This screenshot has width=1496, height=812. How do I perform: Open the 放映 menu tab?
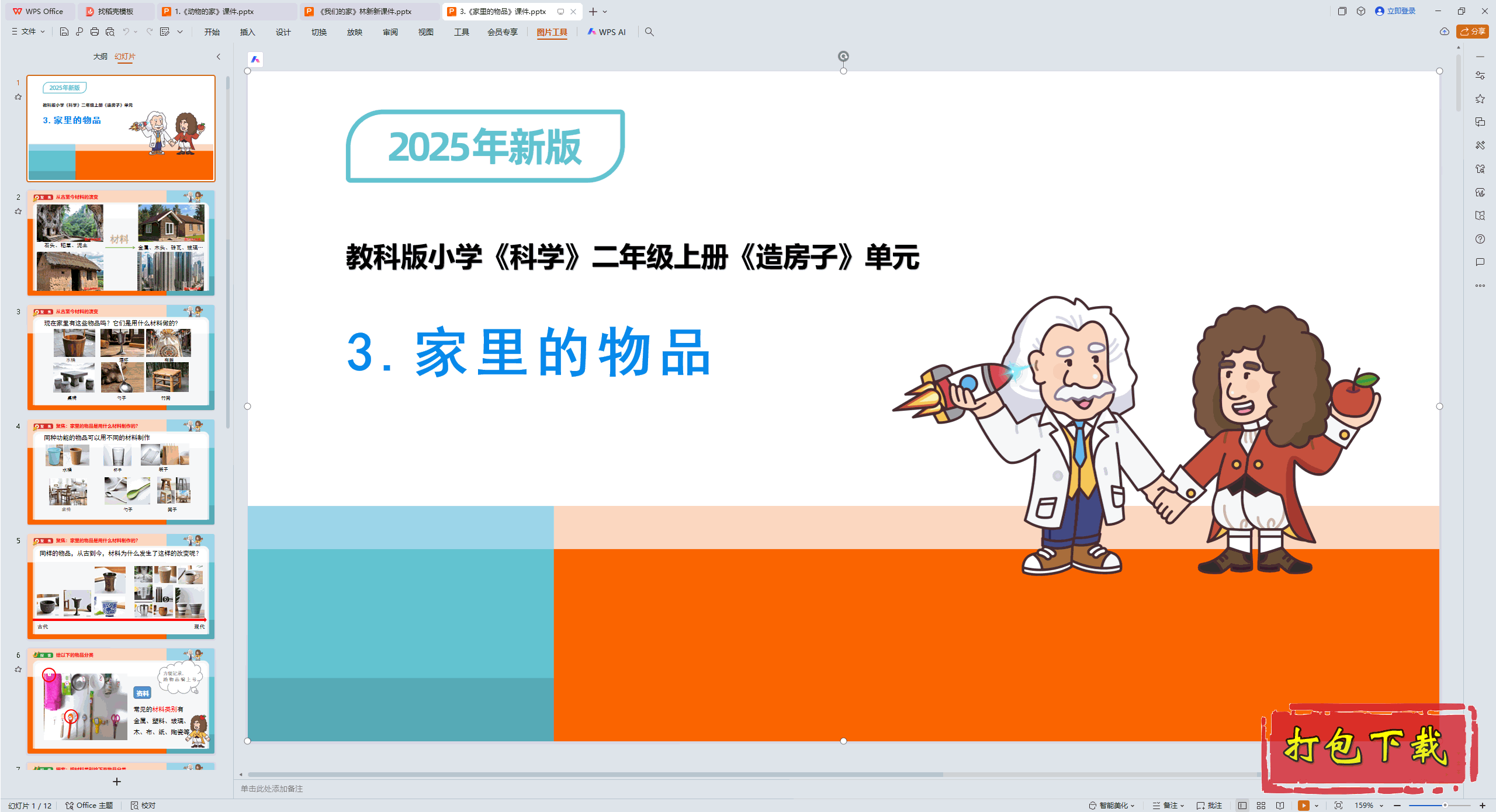354,32
